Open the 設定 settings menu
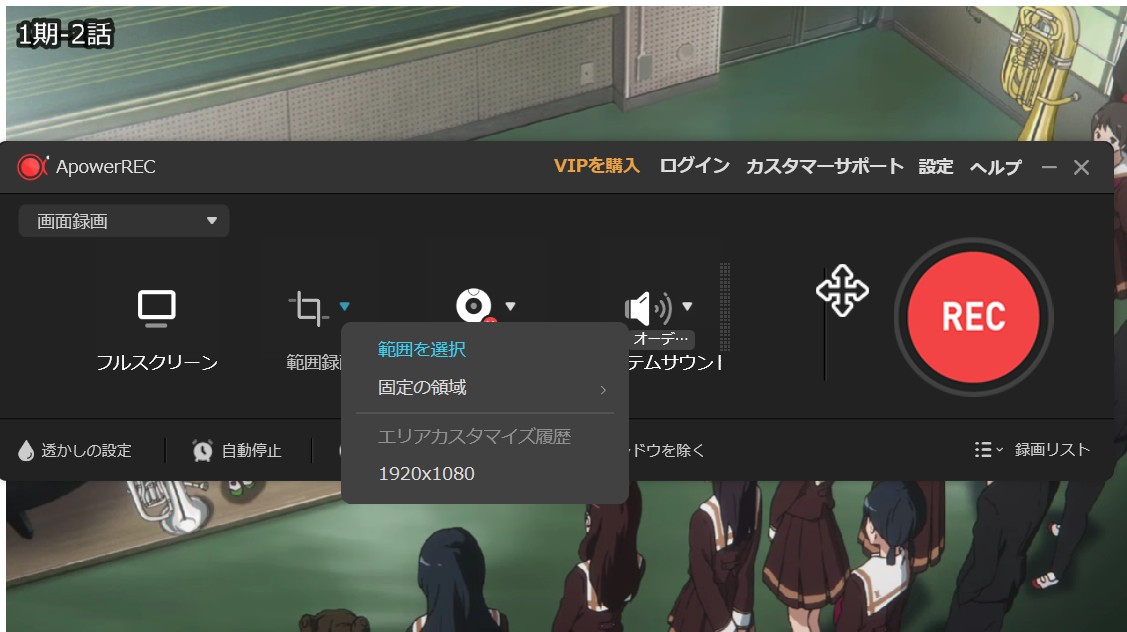Viewport: 1127px width, 632px height. pos(936,167)
